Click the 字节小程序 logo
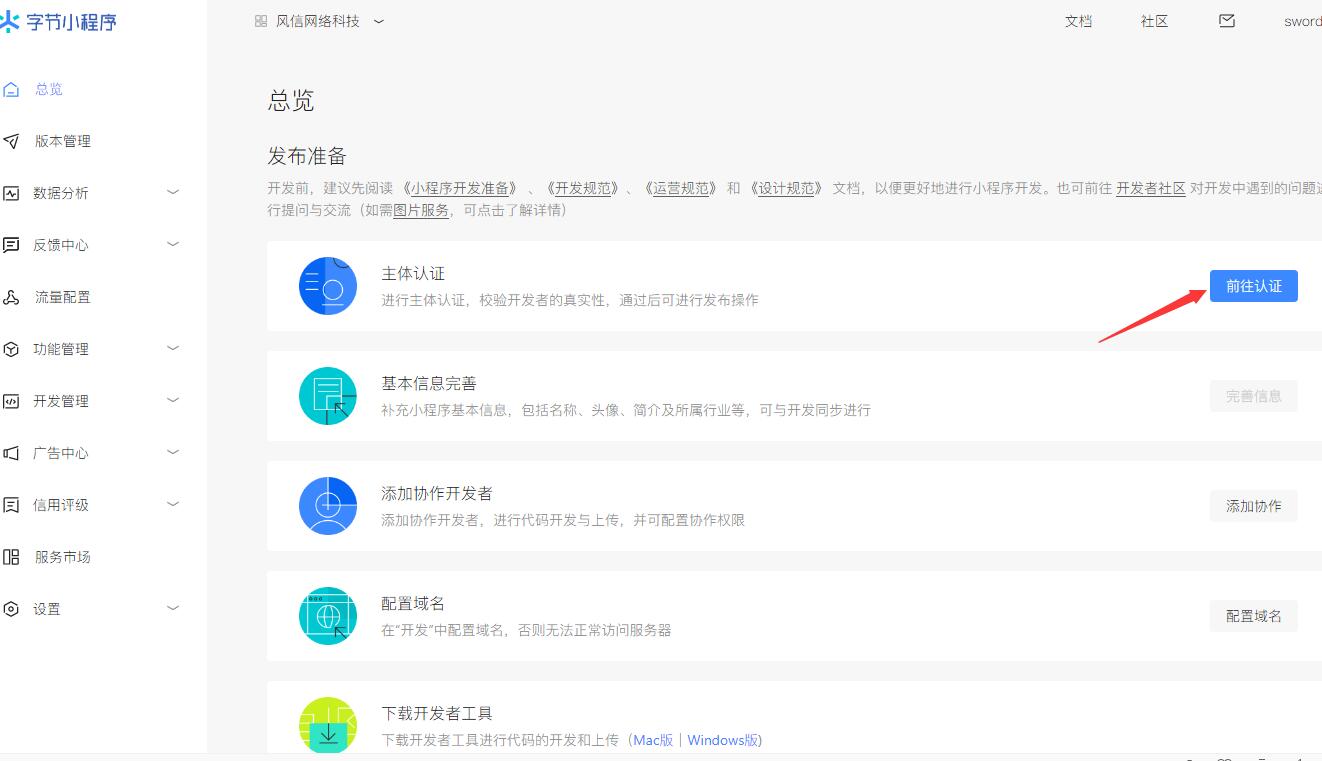The height and width of the screenshot is (761, 1322). tap(60, 22)
